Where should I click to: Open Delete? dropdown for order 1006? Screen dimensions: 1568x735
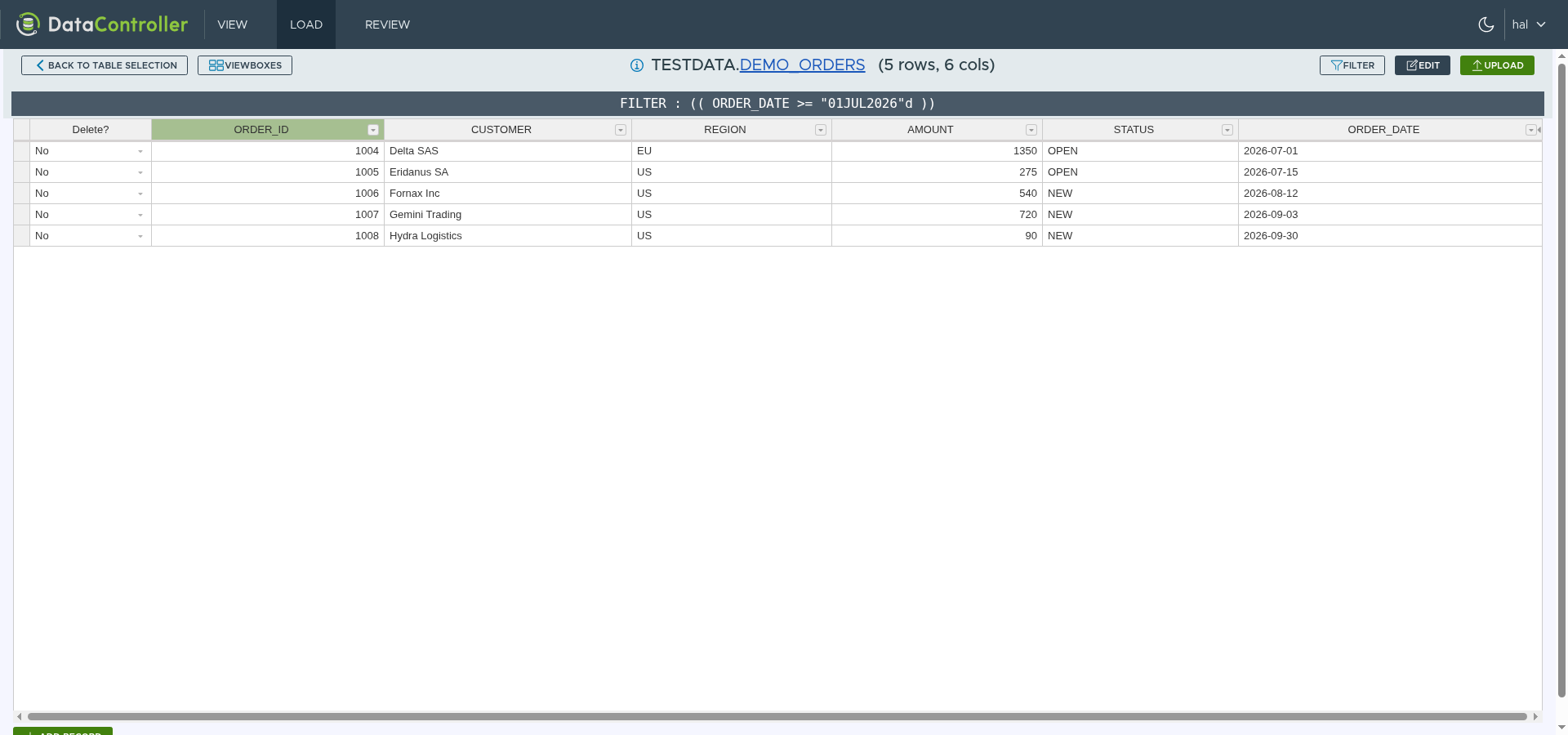(x=140, y=194)
